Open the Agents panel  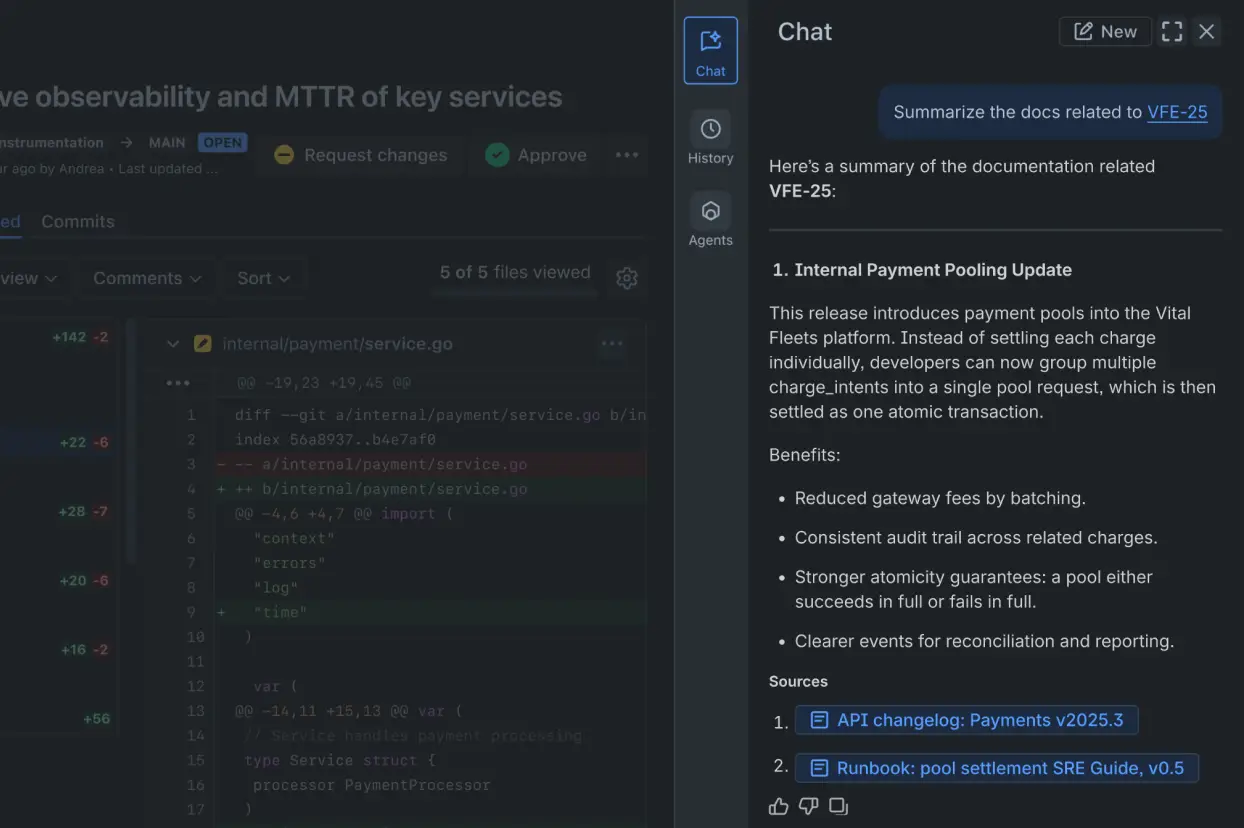pos(710,220)
